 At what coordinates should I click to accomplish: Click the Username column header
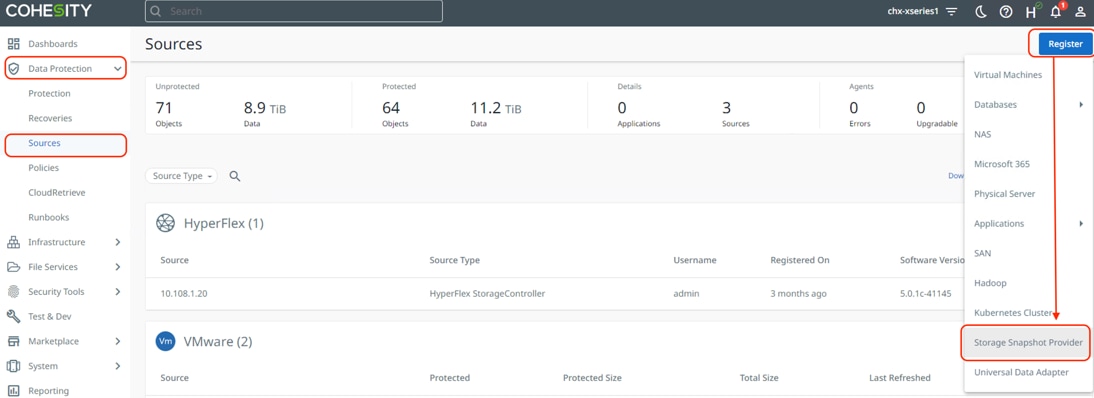point(695,260)
